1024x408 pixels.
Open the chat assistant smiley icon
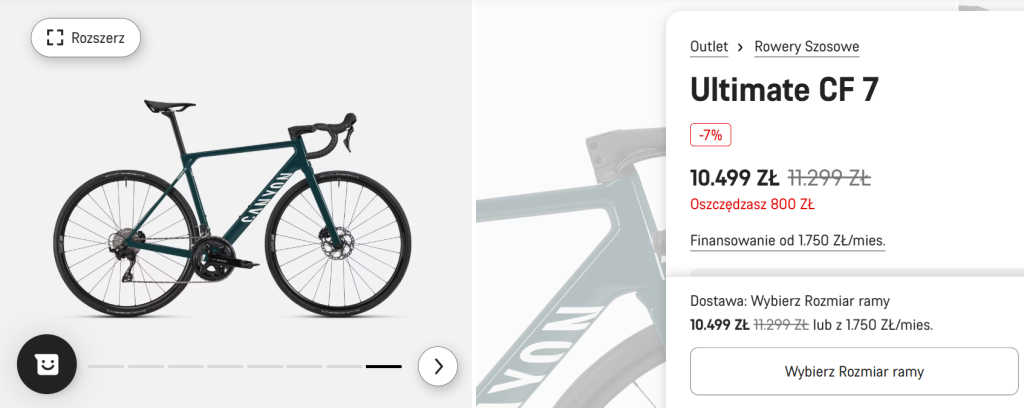tap(47, 365)
